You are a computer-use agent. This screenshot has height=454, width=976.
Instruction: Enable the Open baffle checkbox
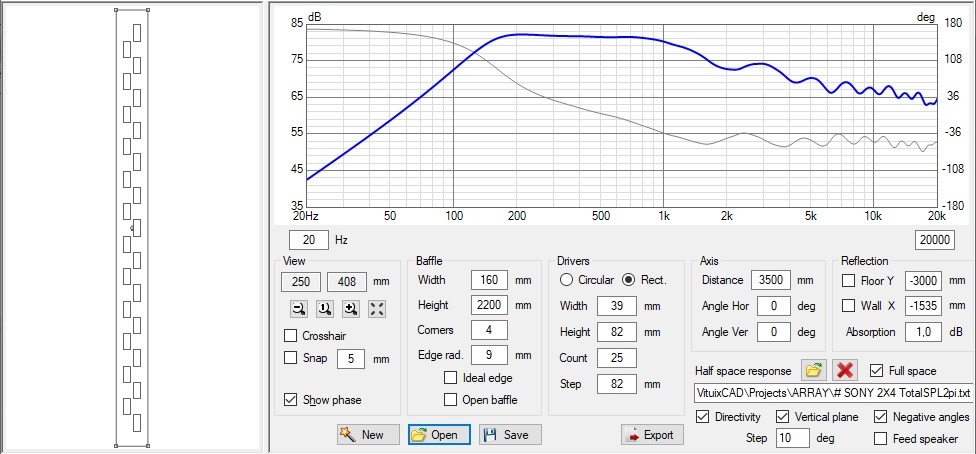click(x=451, y=400)
